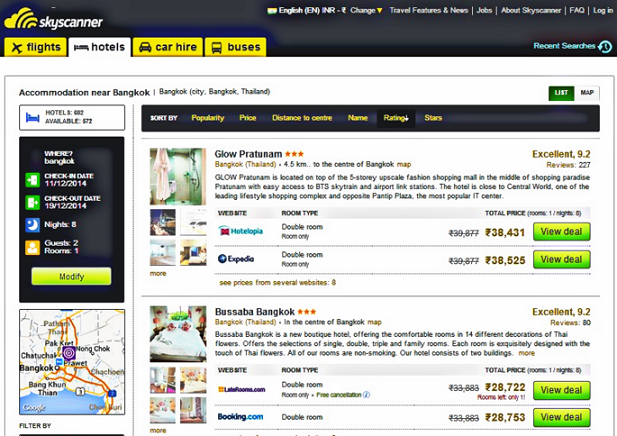Click Glow Pratunam three-star rating icons
The width and height of the screenshot is (617, 436).
tap(294, 154)
